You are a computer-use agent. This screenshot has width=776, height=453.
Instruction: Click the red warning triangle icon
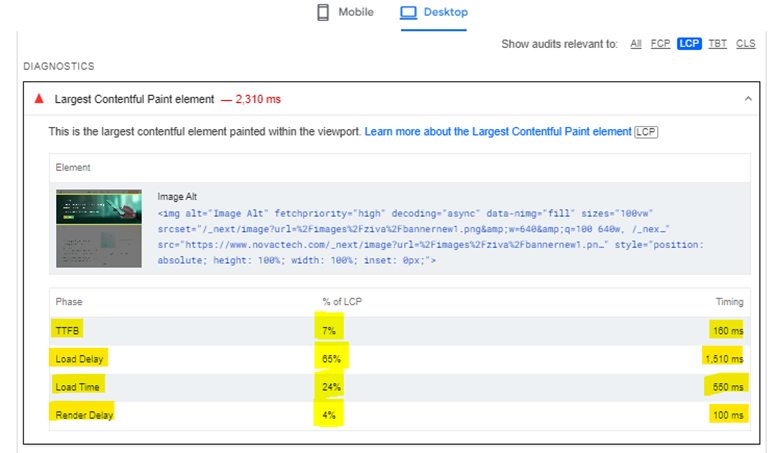[x=39, y=99]
